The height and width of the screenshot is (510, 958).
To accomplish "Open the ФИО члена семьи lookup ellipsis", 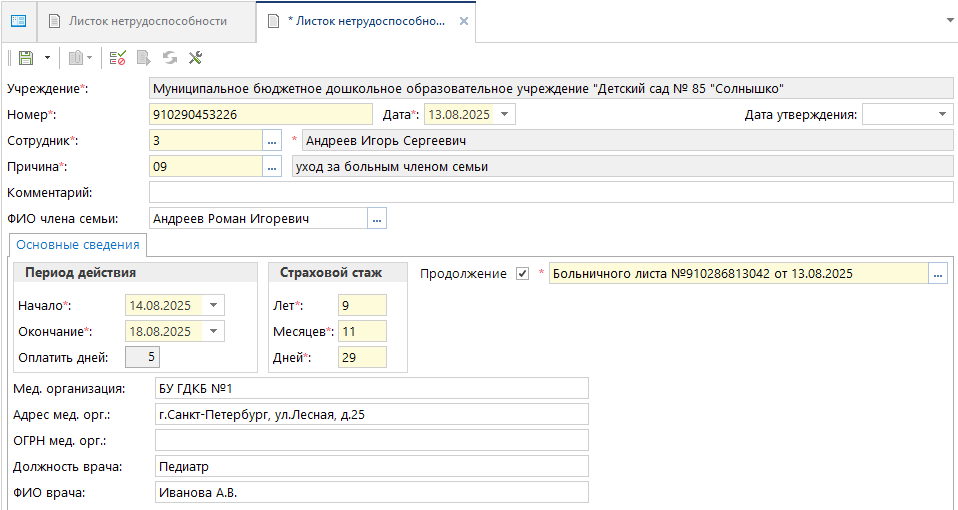I will pos(376,218).
